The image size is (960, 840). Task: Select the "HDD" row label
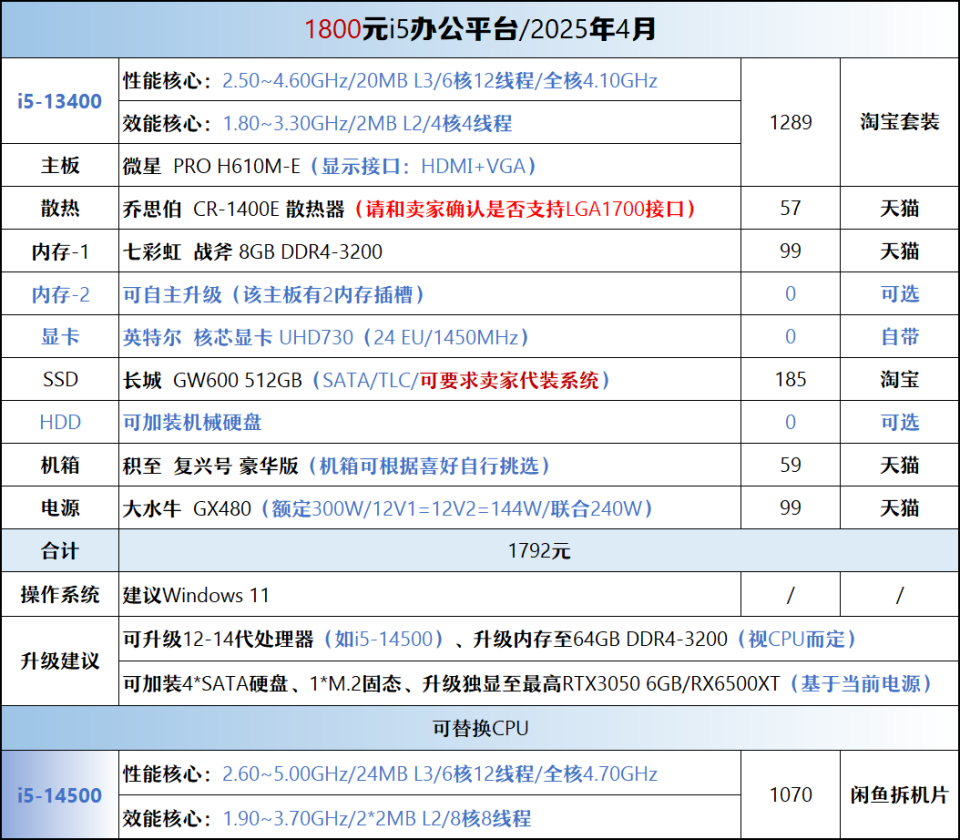pos(59,422)
